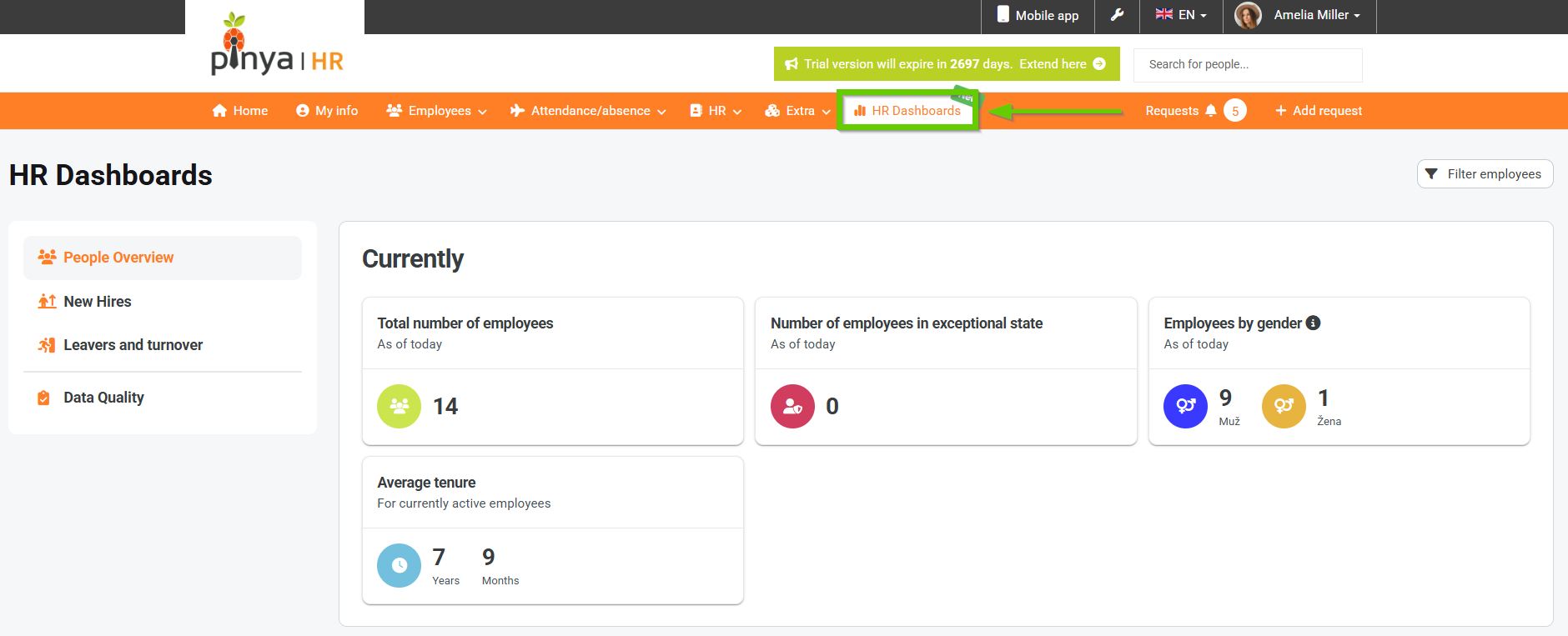The height and width of the screenshot is (636, 1568).
Task: Expand the Employees dropdown menu
Action: point(436,111)
